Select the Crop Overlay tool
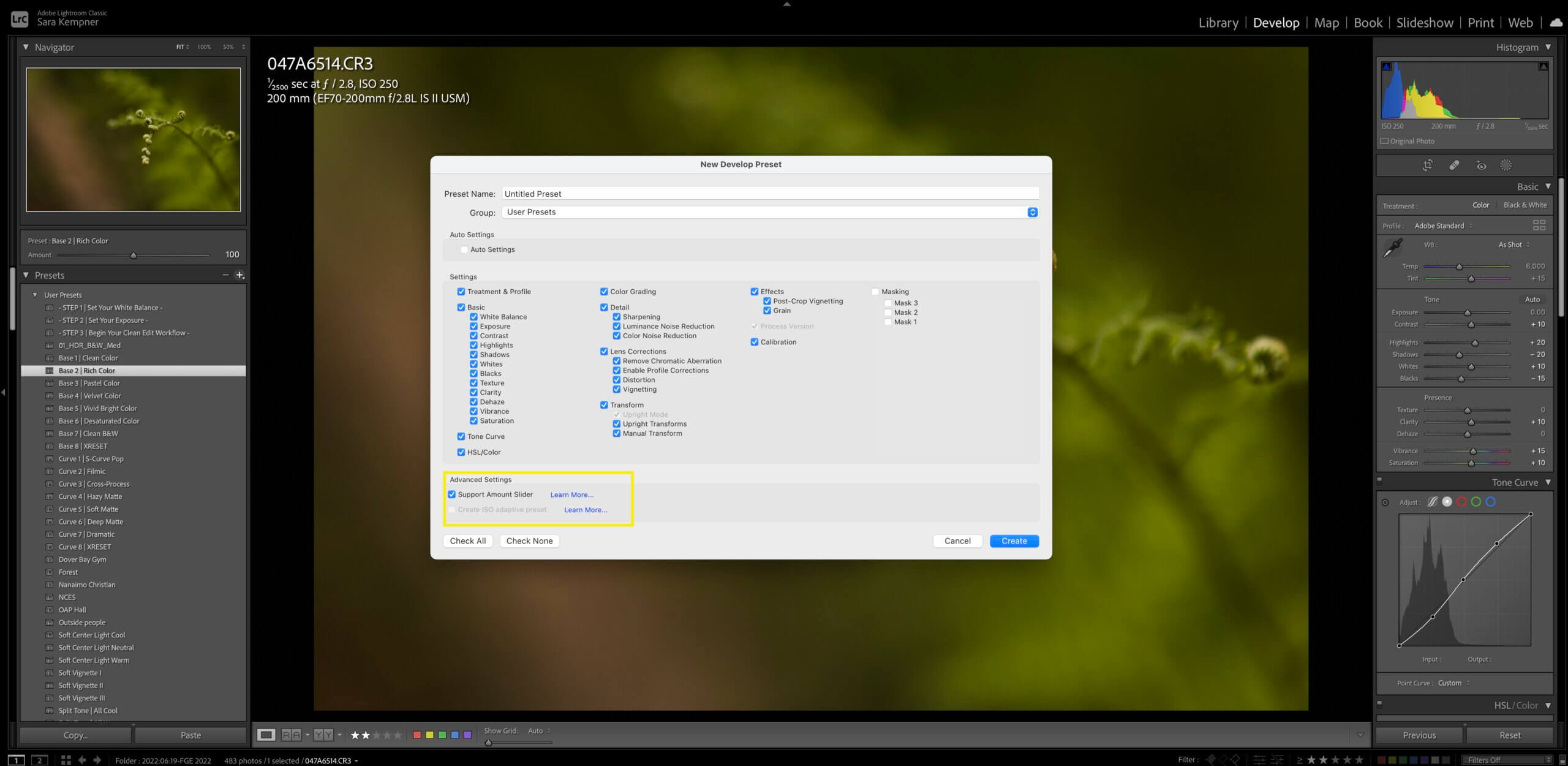This screenshot has height=766, width=1568. [x=1427, y=165]
